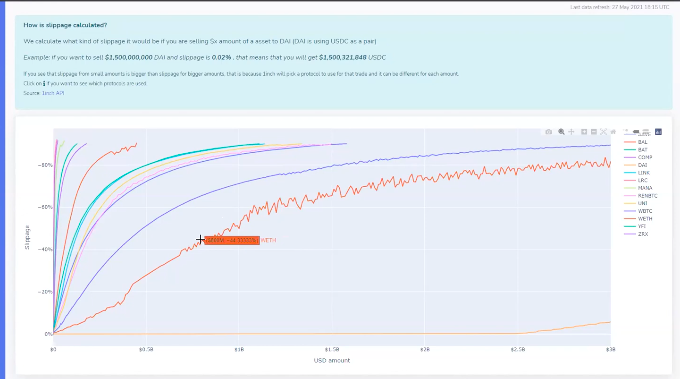Image resolution: width=680 pixels, height=379 pixels.
Task: Toggle YFI trace in the legend
Action: tap(635, 226)
